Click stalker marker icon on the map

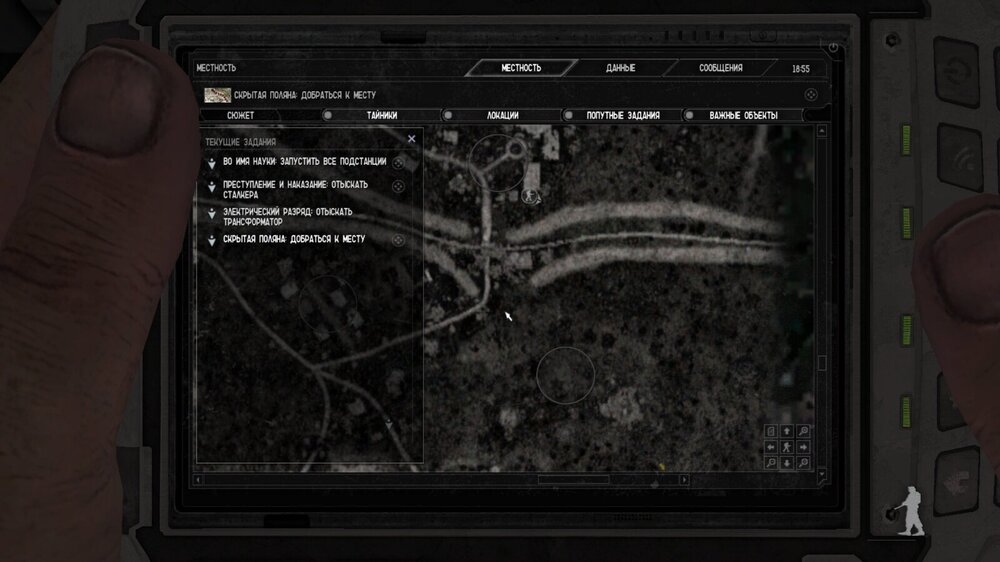pyautogui.click(x=530, y=196)
